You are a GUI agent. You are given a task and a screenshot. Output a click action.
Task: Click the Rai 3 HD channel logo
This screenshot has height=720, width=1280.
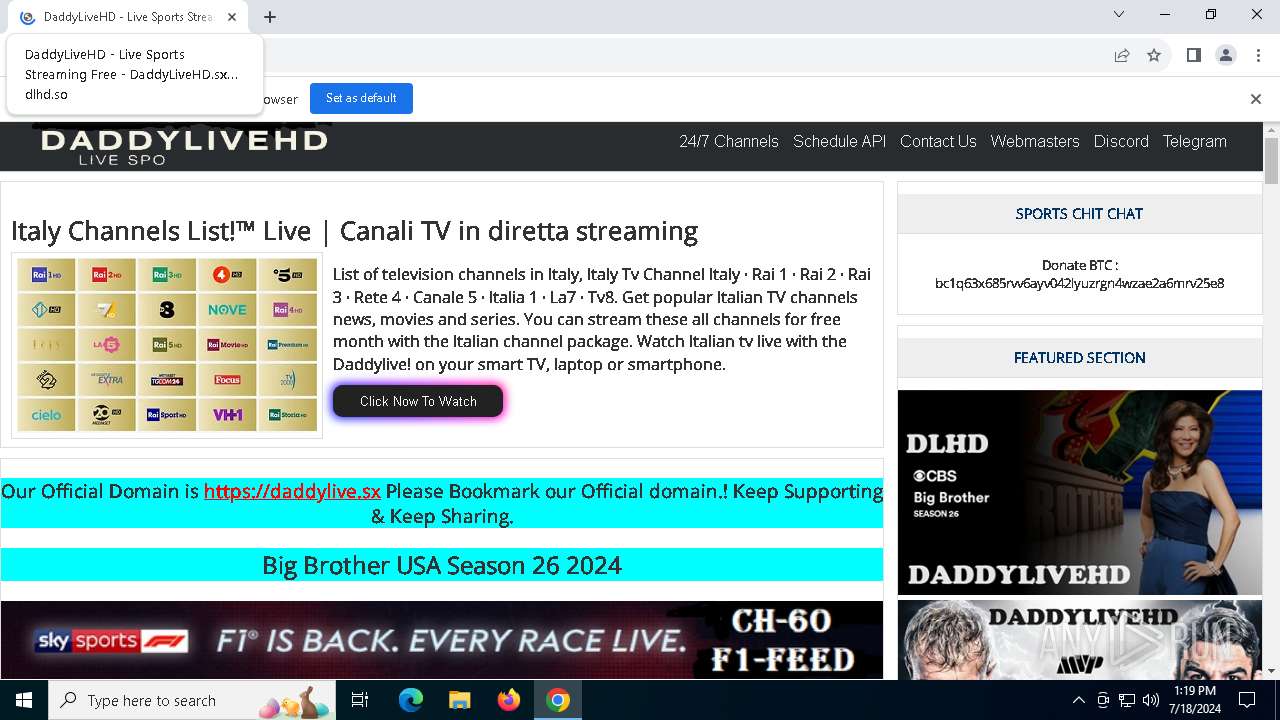[167, 275]
